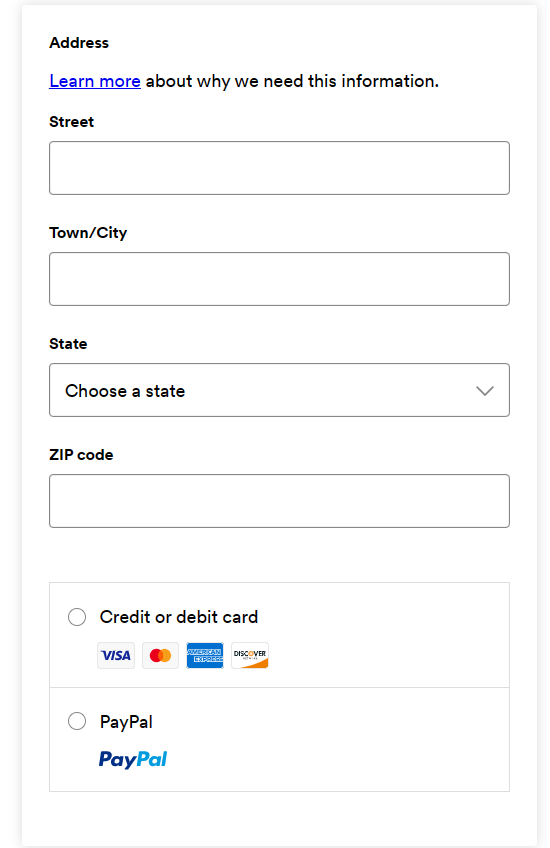Viewport: 550px width, 848px height.
Task: Open the 'Learn more' link
Action: pyautogui.click(x=95, y=81)
